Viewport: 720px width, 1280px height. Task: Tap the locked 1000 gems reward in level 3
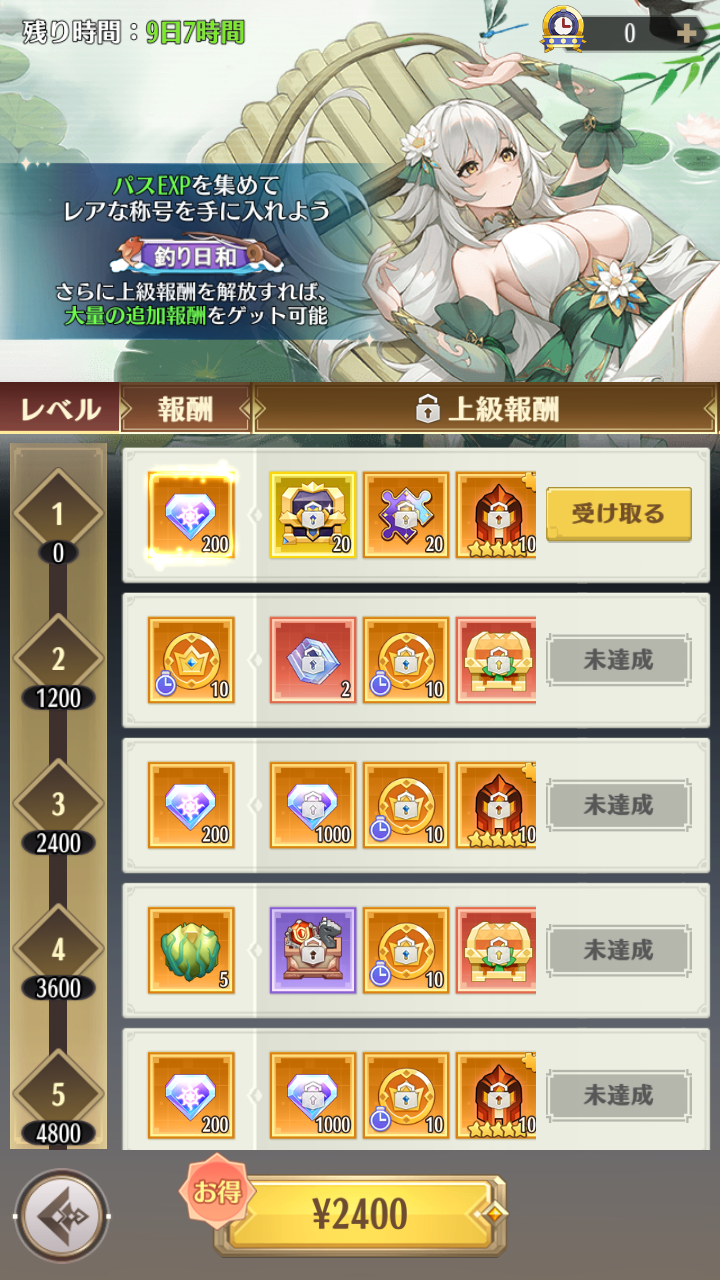313,805
